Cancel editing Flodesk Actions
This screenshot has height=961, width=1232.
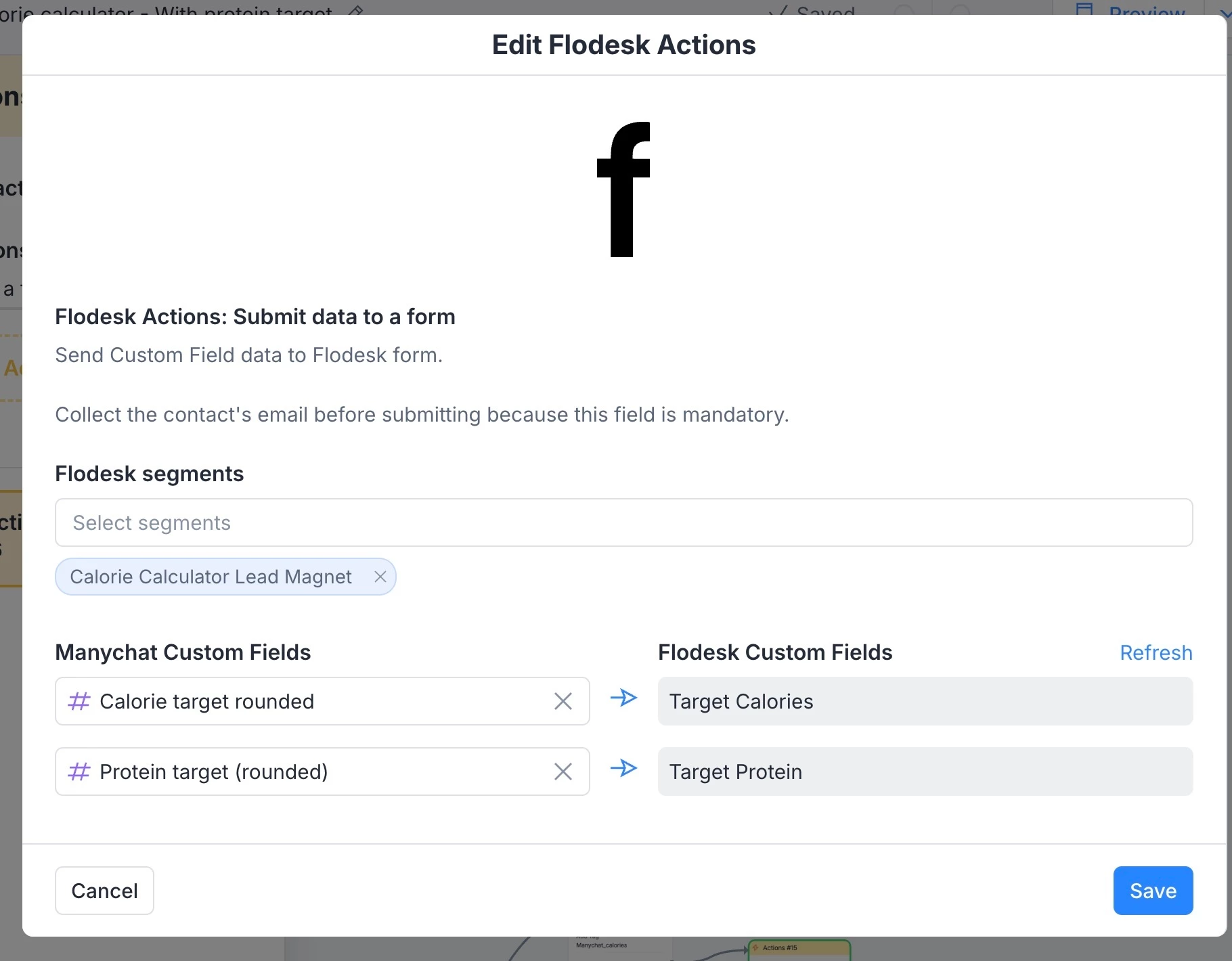[x=104, y=891]
